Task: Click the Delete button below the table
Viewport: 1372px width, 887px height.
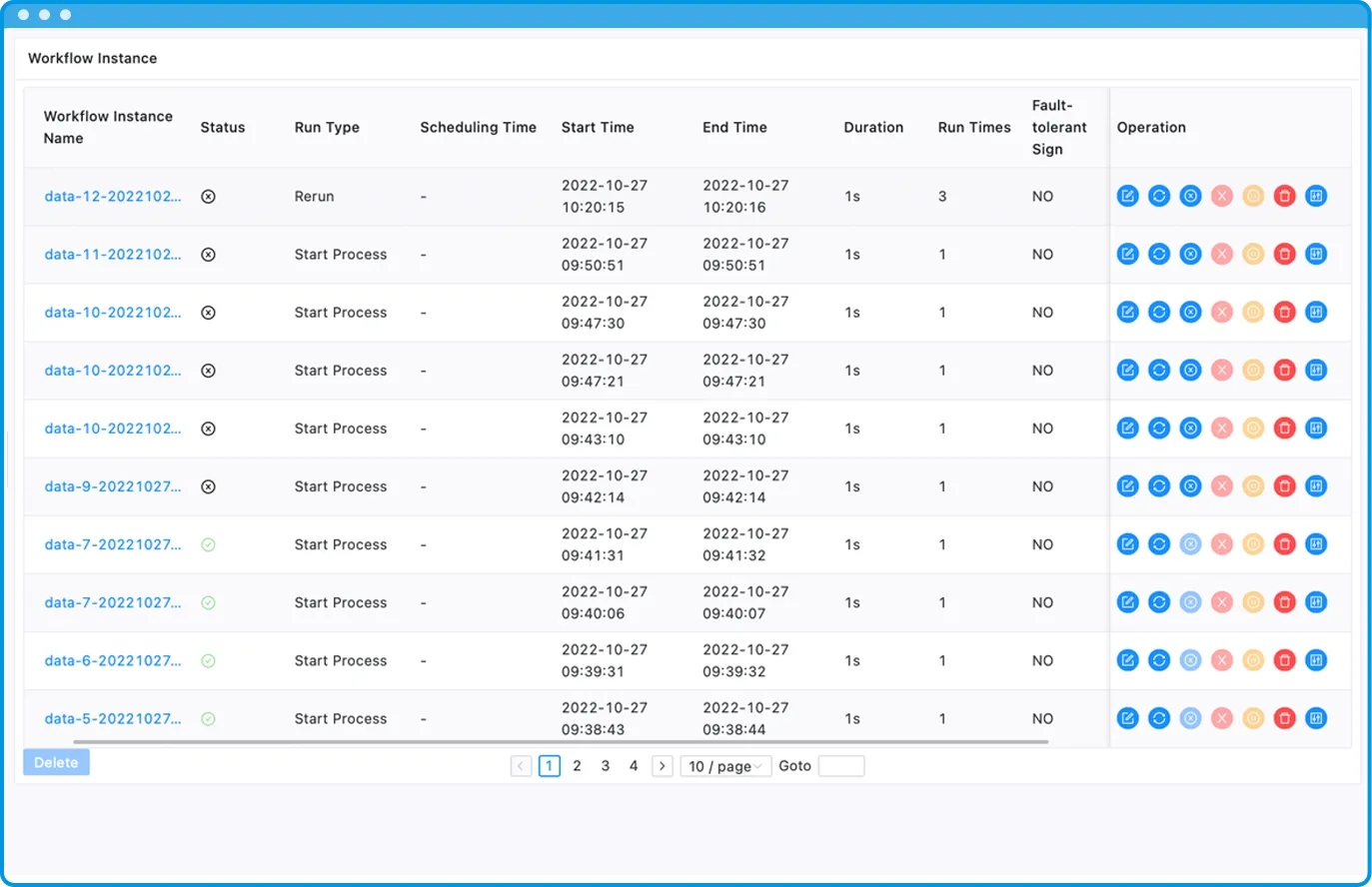Action: (57, 763)
